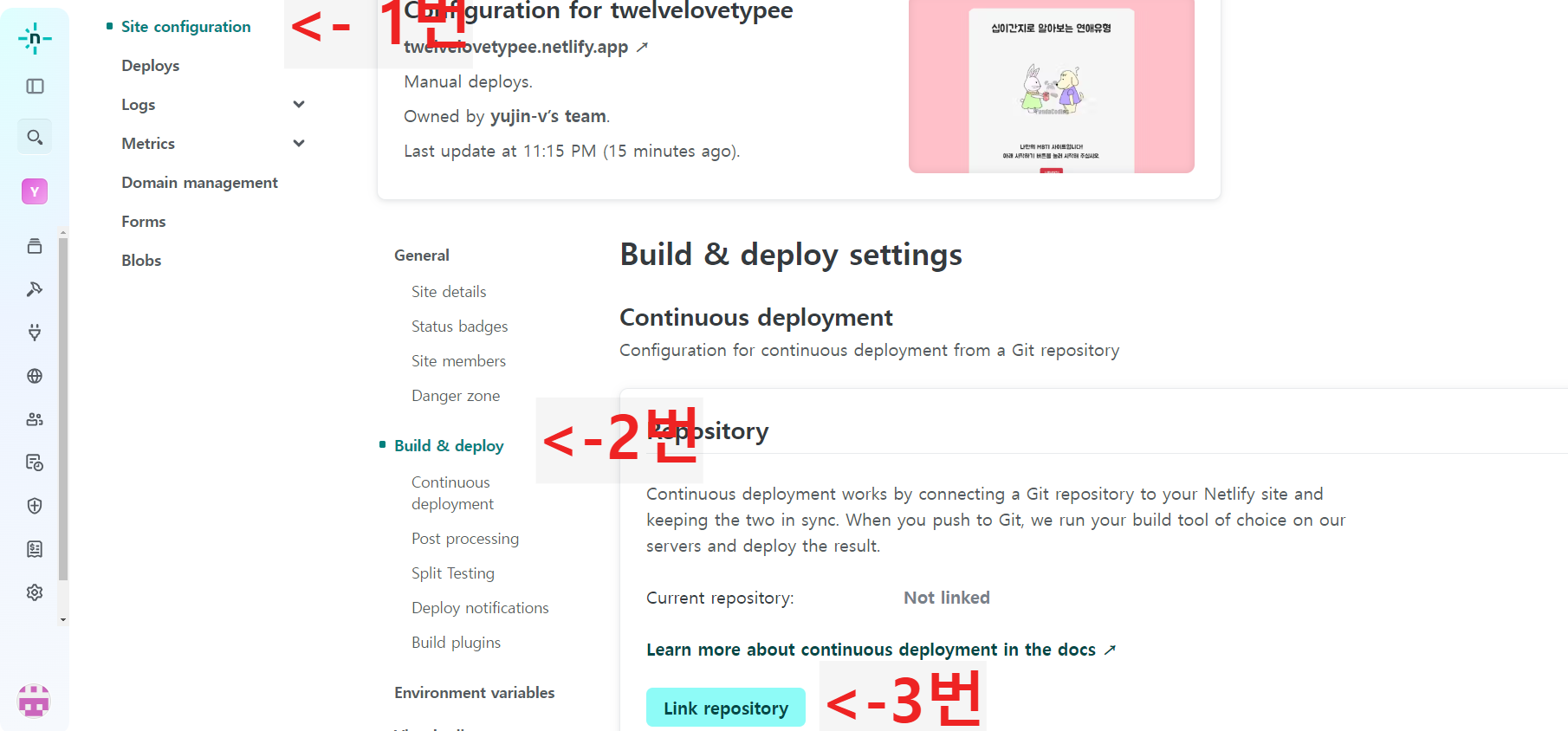Click the Link repository button

coord(726,708)
